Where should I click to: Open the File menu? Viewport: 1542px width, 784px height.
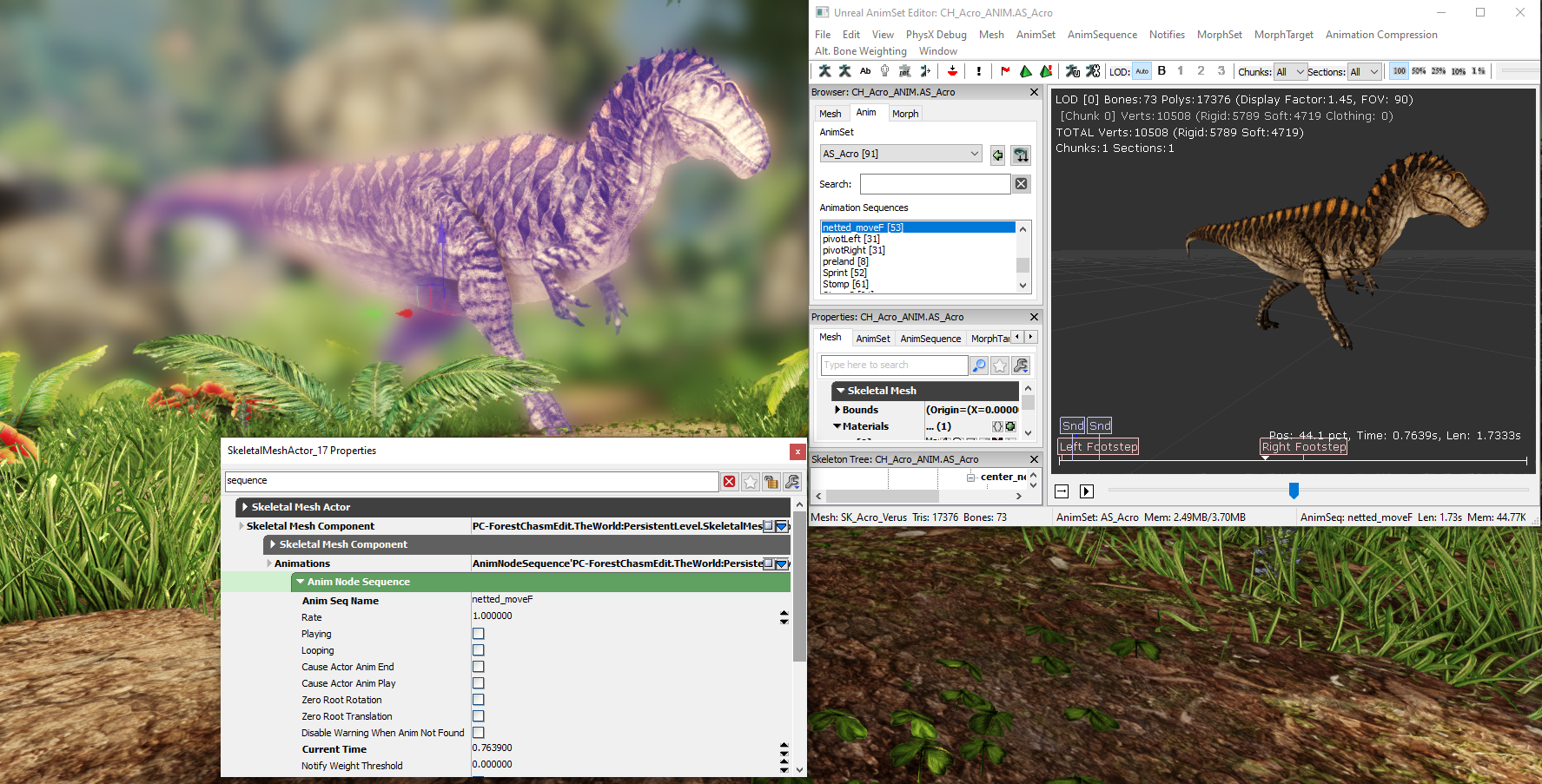(823, 35)
